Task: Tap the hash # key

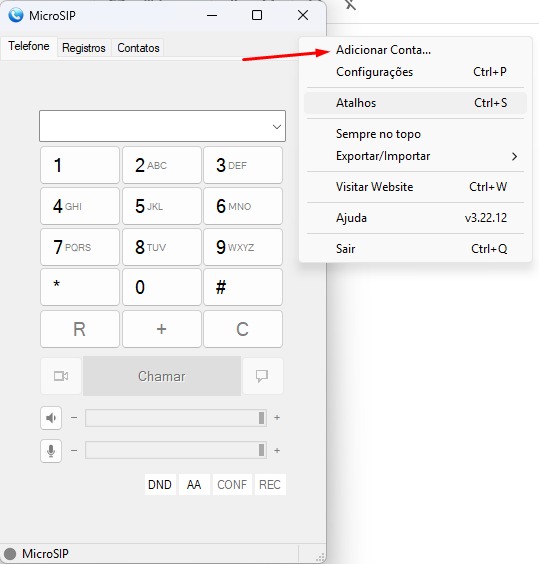Action: click(x=243, y=287)
